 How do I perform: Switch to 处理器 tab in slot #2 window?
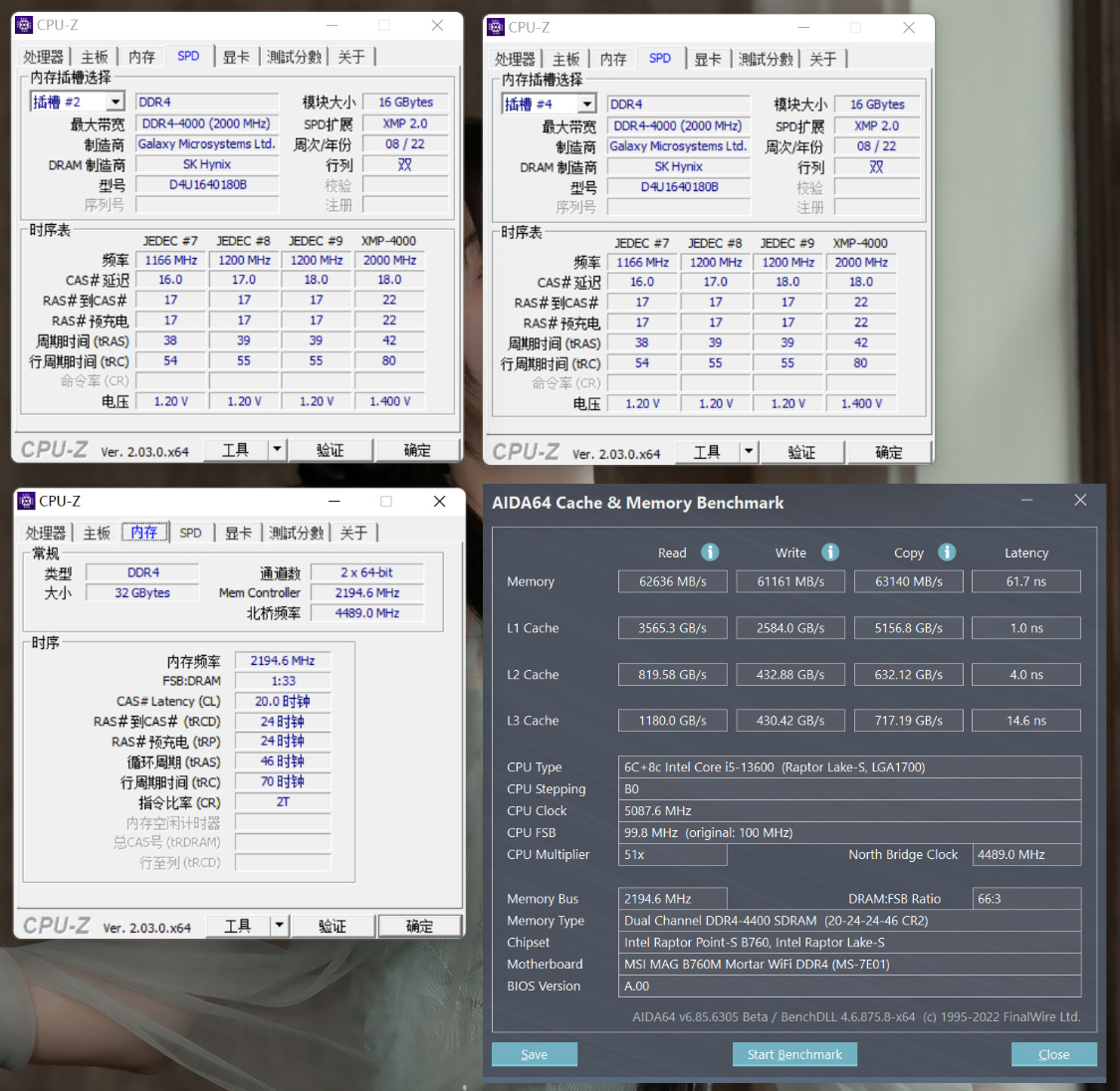(x=43, y=57)
